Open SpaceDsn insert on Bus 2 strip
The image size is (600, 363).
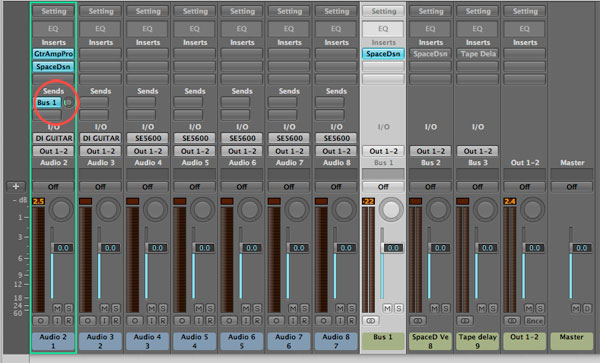tap(430, 54)
